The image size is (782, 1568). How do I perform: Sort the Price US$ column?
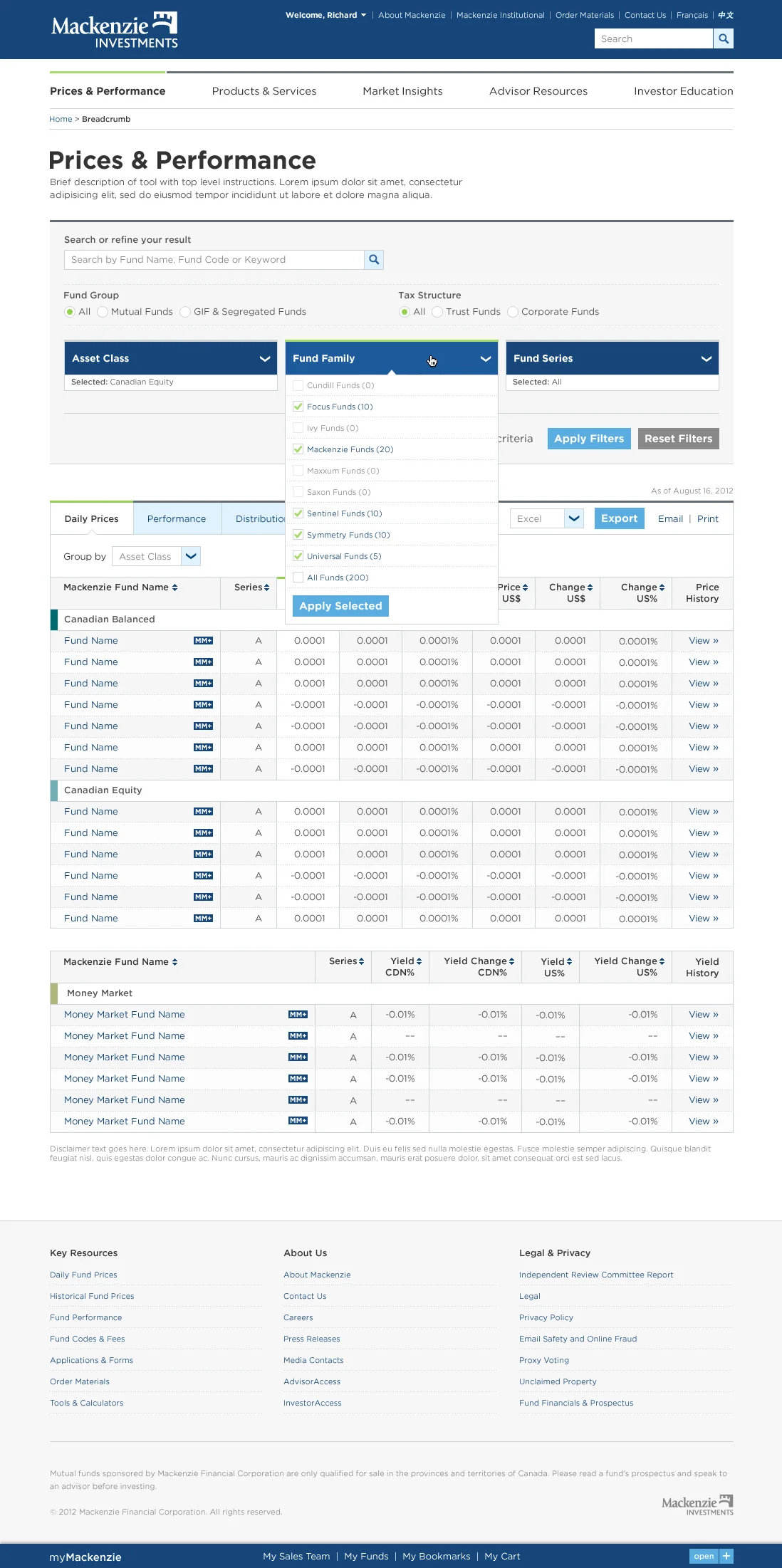(525, 587)
